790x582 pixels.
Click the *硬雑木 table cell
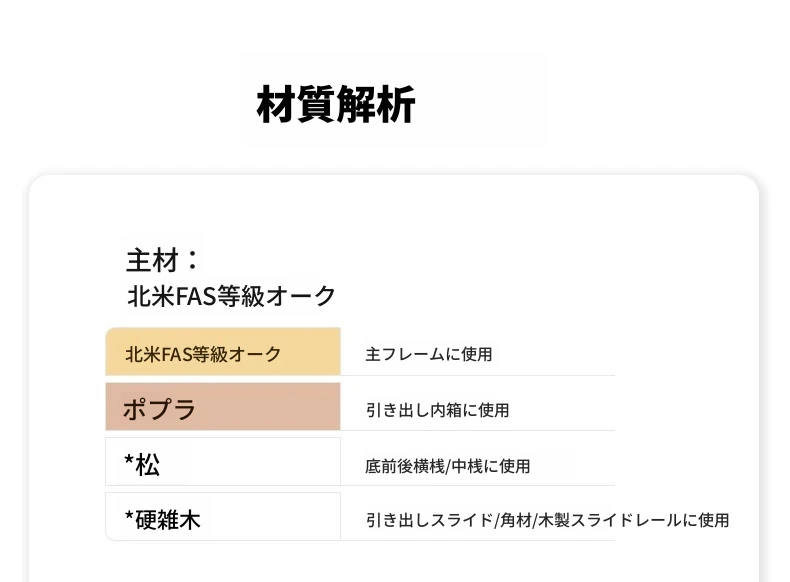click(222, 519)
